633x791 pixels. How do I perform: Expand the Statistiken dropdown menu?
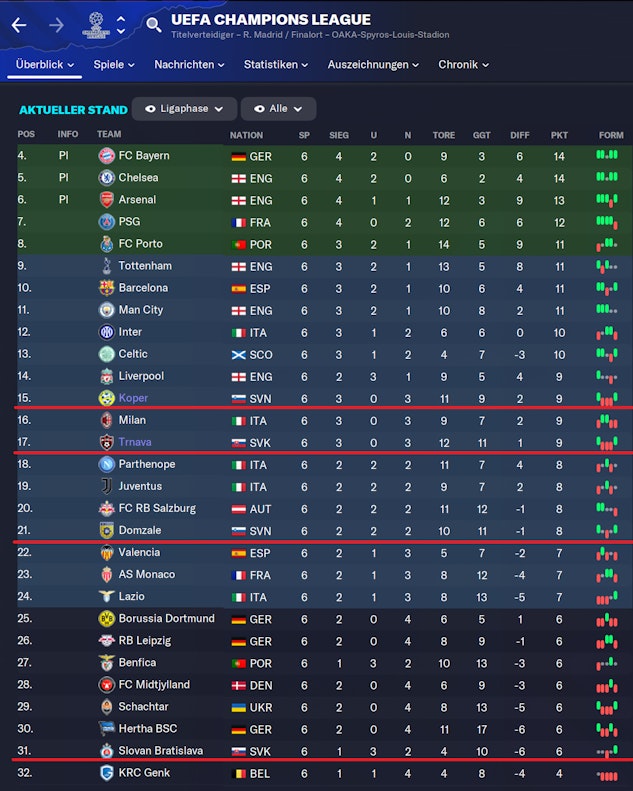(x=277, y=65)
